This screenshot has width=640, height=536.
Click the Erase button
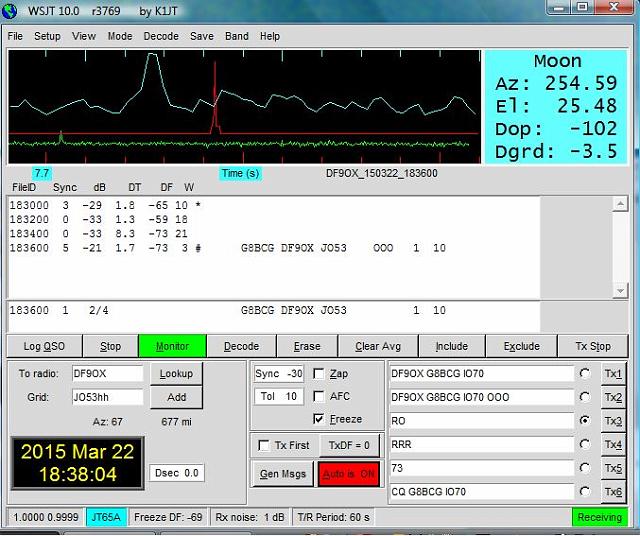(307, 346)
